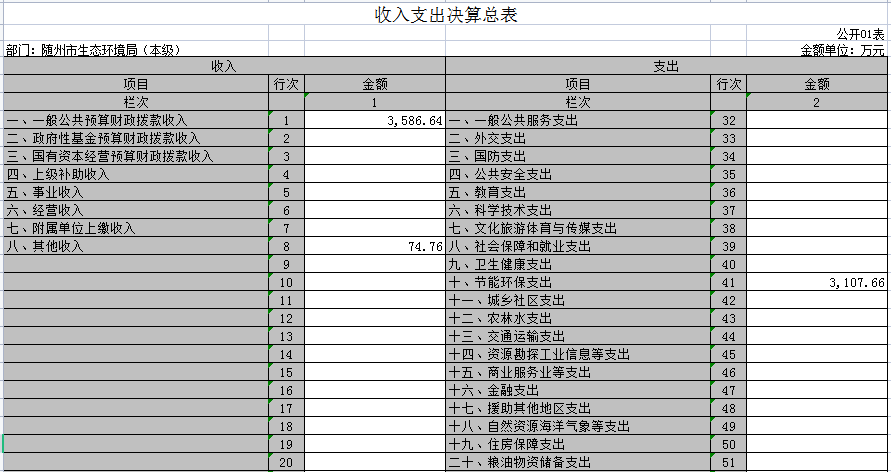This screenshot has height=472, width=891.
Task: Click row number cell 51
Action: click(728, 462)
